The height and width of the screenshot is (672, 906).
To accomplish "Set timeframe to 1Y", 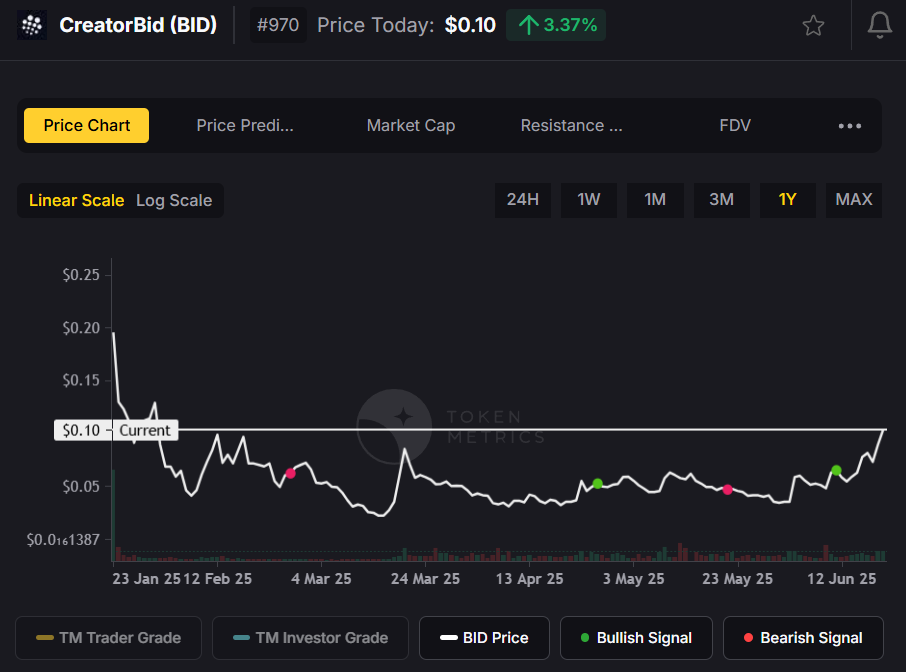I will tap(788, 200).
